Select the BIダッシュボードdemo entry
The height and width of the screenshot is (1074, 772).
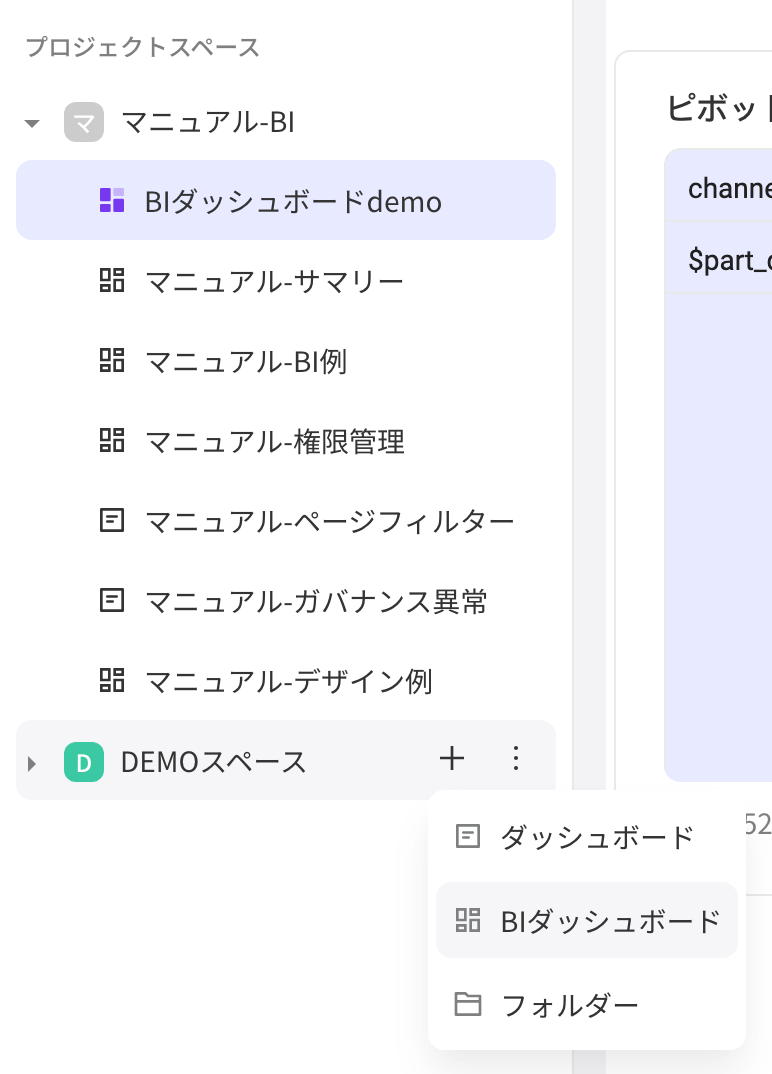click(286, 200)
